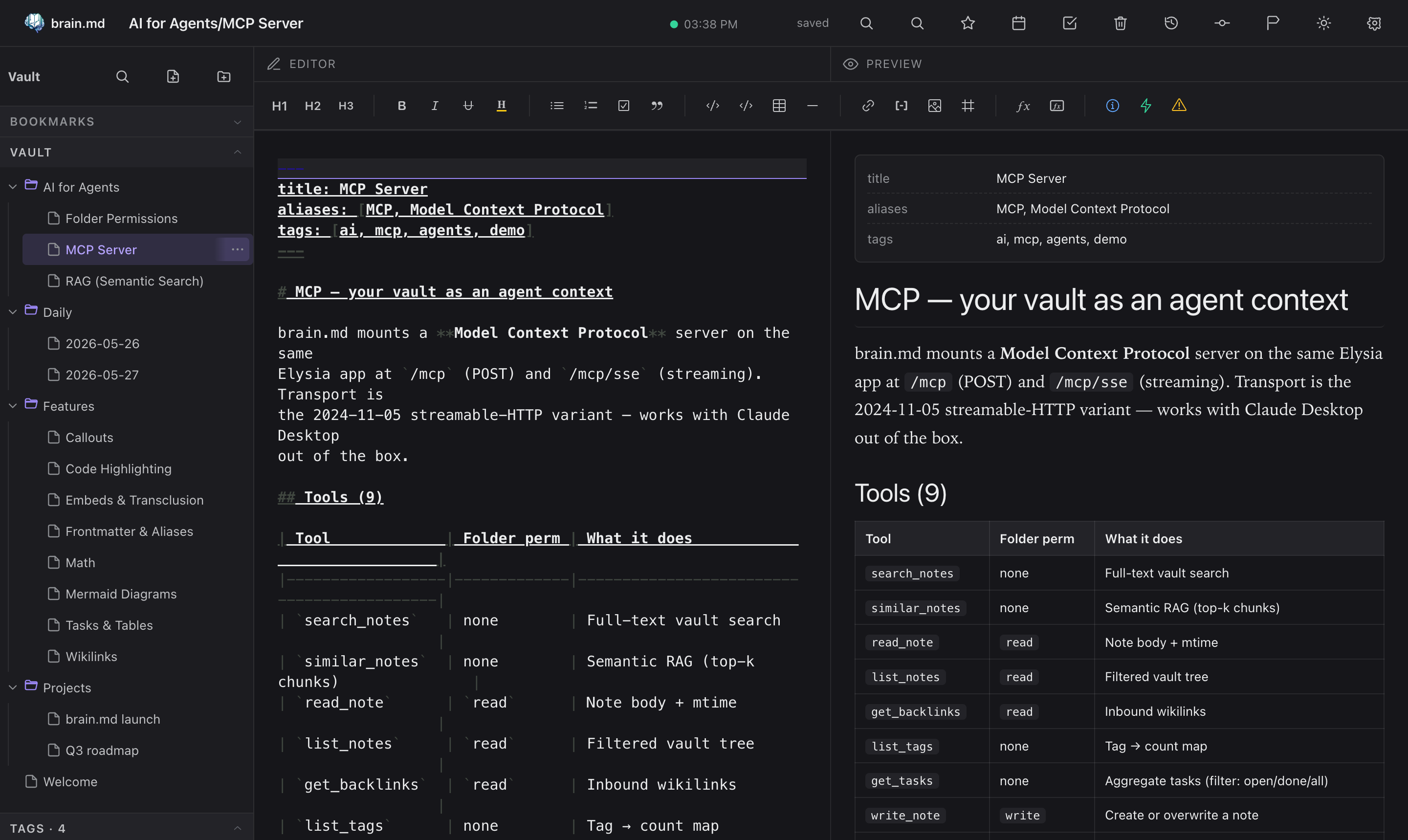This screenshot has width=1408, height=840.
Task: Insert inline math formula
Action: coord(1023,106)
